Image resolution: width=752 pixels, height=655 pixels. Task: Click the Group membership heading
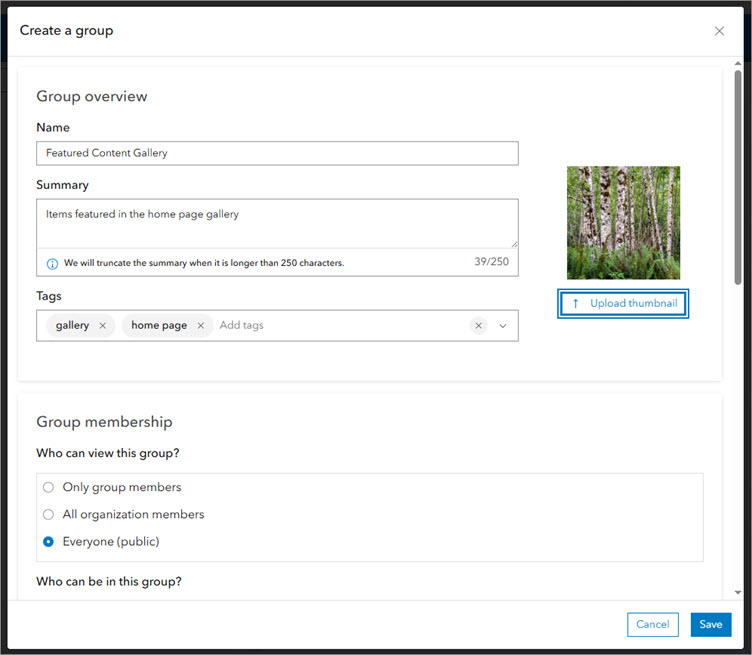[104, 422]
